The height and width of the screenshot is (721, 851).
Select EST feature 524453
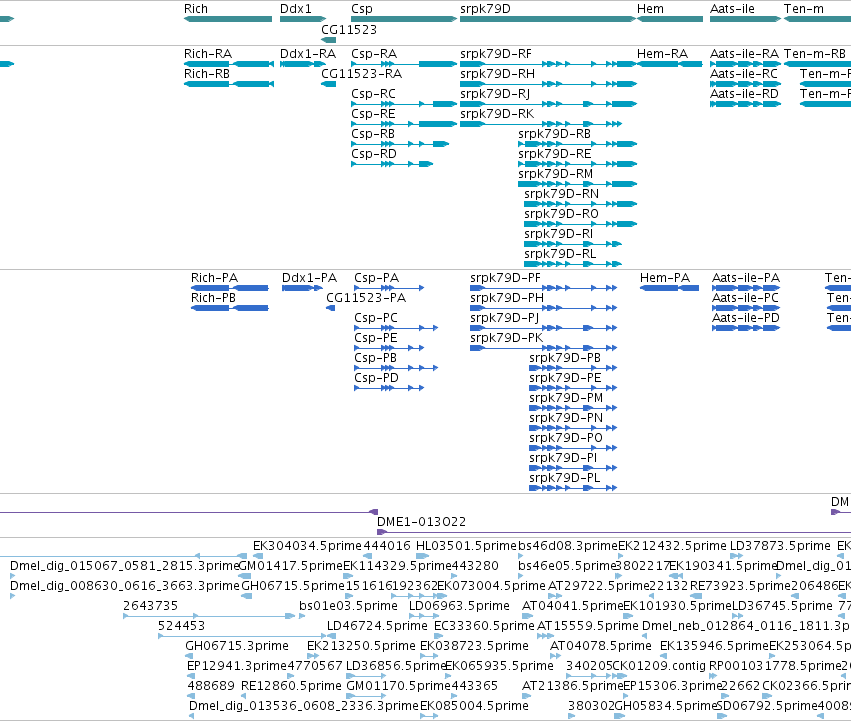point(242,636)
